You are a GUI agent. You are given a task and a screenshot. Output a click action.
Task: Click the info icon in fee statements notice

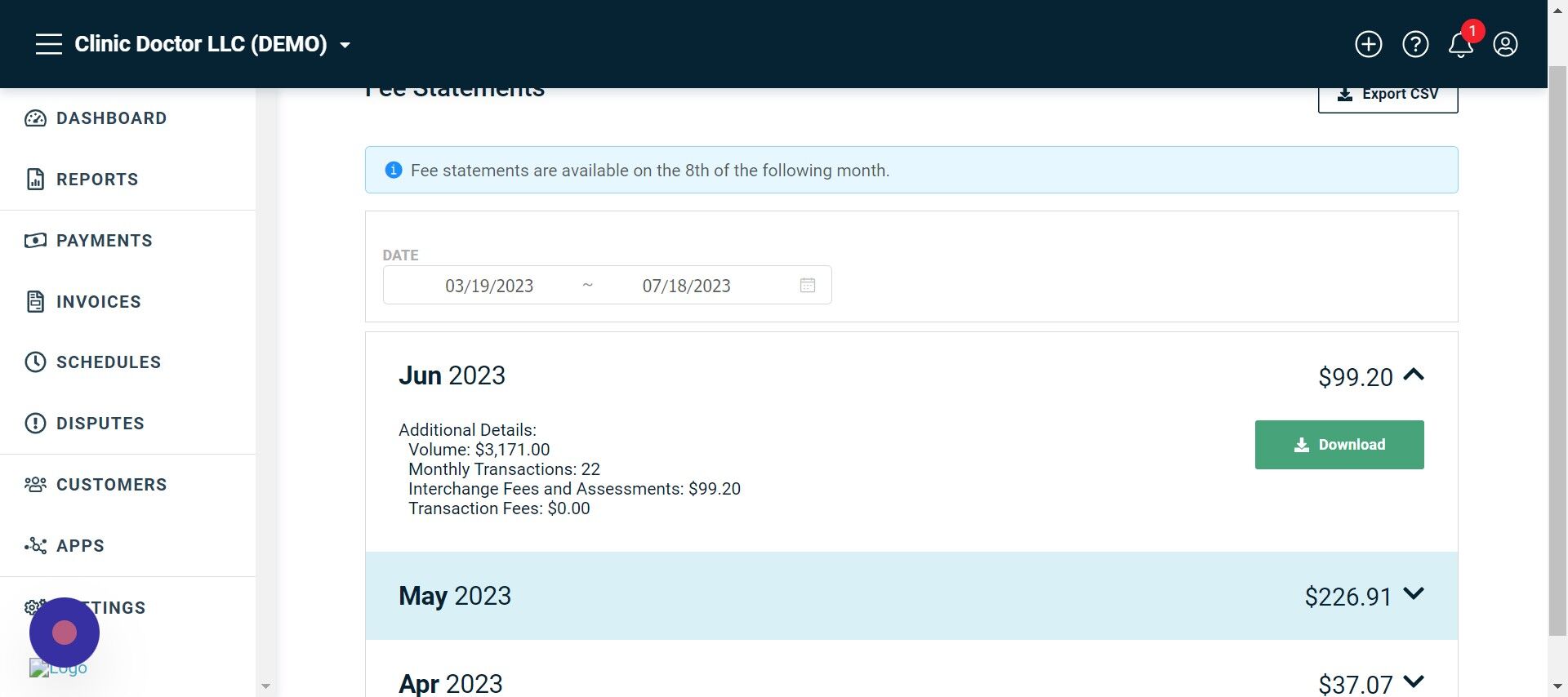pyautogui.click(x=394, y=170)
